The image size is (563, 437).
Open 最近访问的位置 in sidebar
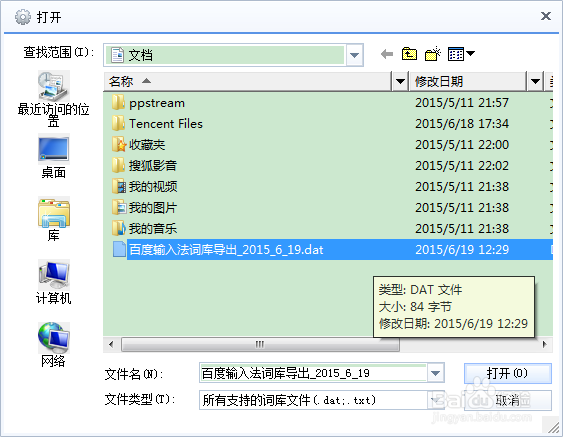point(53,99)
